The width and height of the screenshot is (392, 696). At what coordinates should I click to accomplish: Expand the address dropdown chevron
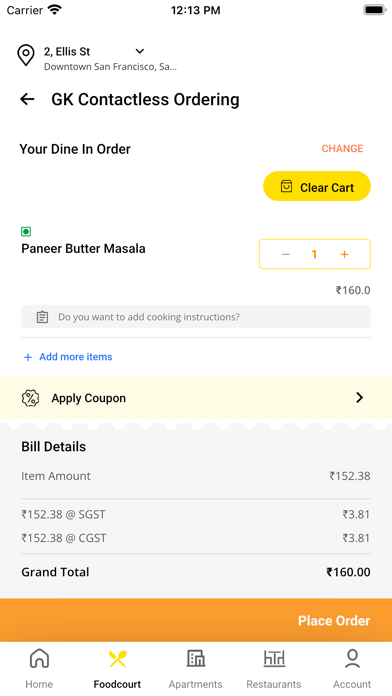click(x=140, y=51)
